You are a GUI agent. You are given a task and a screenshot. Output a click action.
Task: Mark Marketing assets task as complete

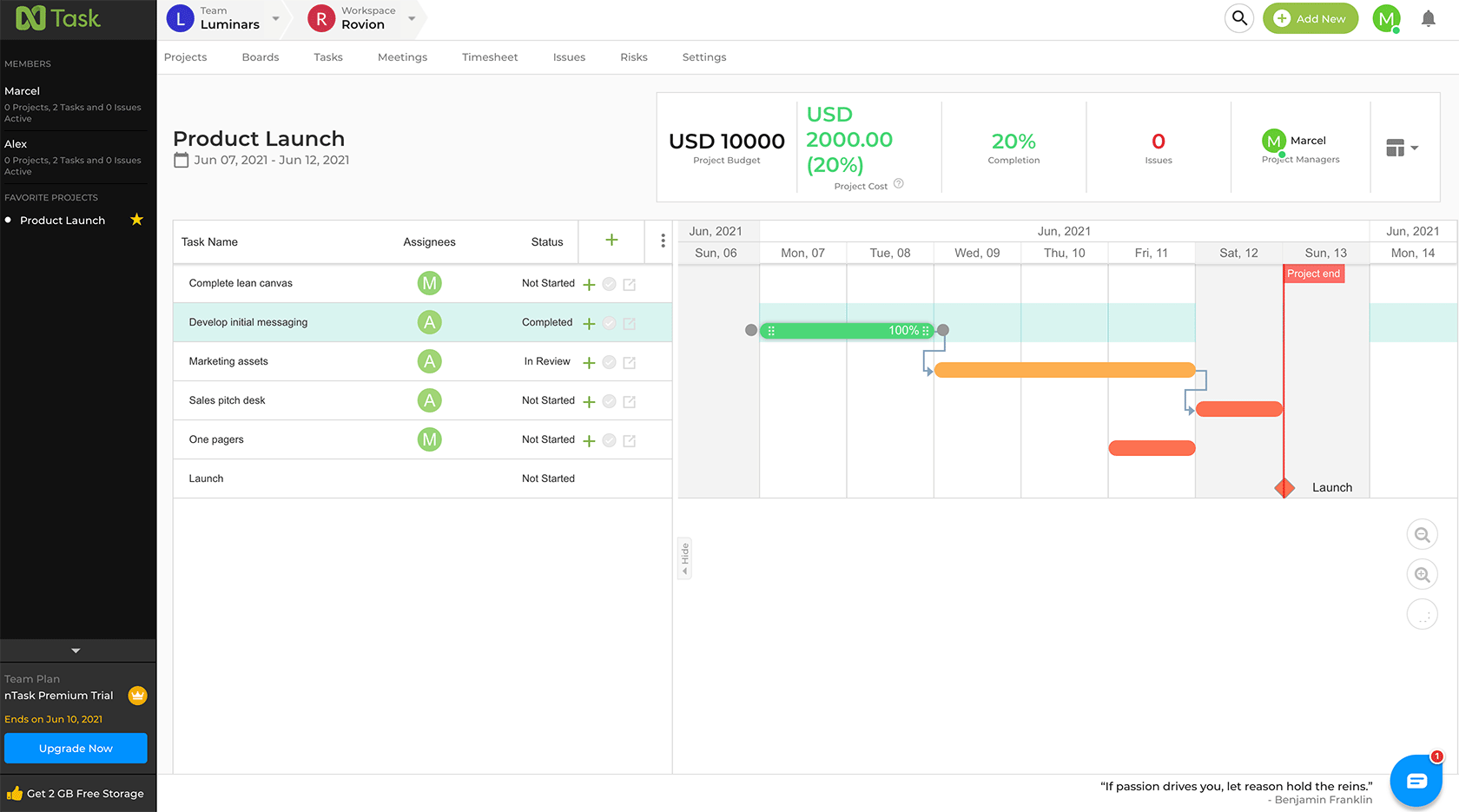pos(608,361)
